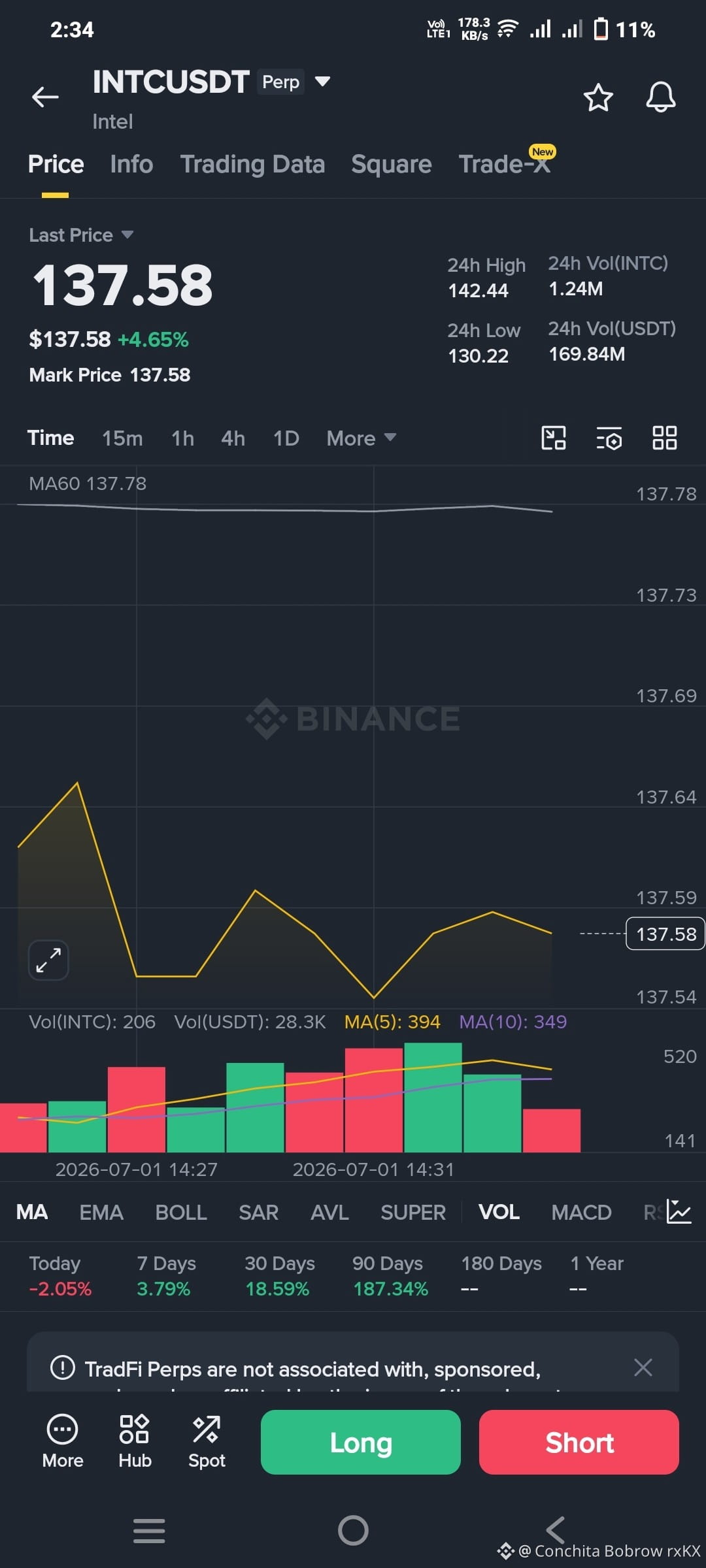Tap the 30 Days 18.59% performance
This screenshot has height=1568, width=706.
tap(280, 1276)
